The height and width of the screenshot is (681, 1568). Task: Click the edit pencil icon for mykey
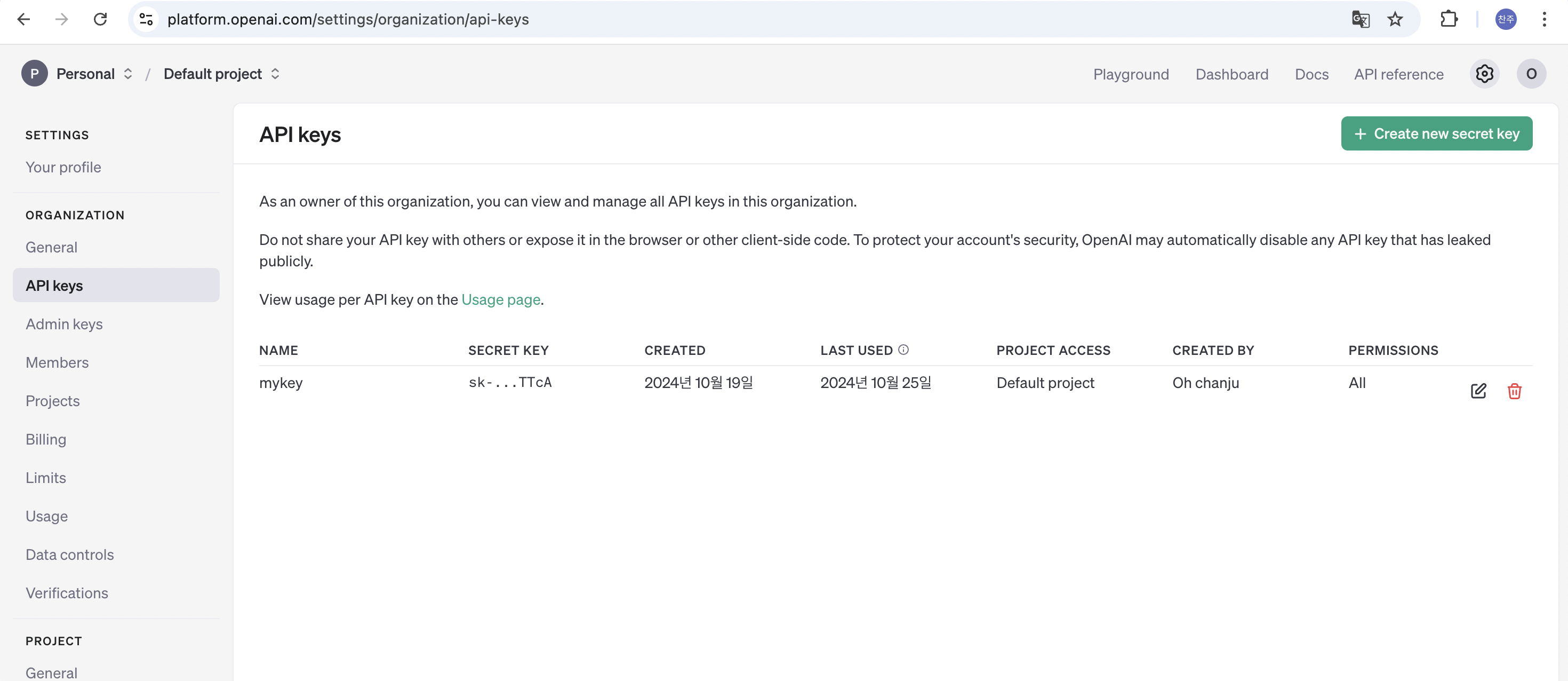click(x=1478, y=391)
